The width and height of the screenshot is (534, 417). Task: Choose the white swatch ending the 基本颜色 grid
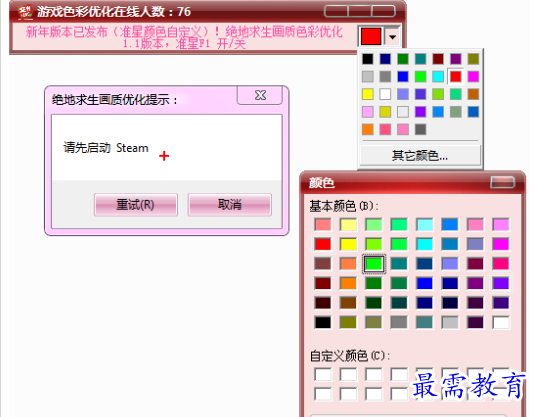point(501,322)
